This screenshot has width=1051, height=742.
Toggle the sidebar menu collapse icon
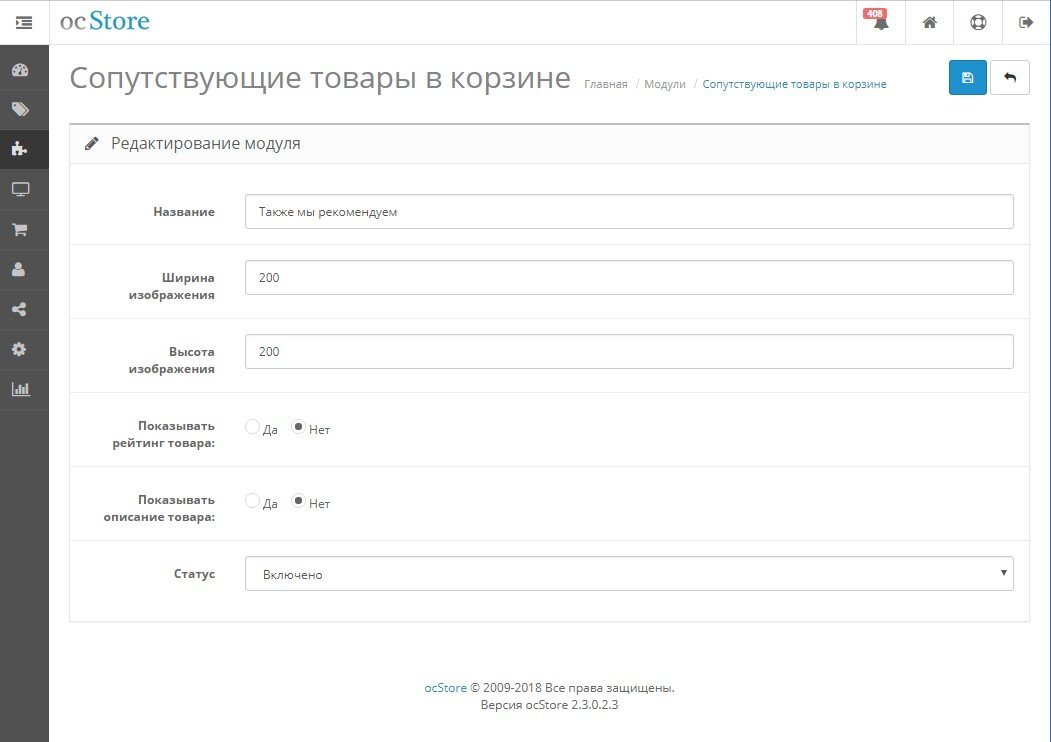[24, 22]
